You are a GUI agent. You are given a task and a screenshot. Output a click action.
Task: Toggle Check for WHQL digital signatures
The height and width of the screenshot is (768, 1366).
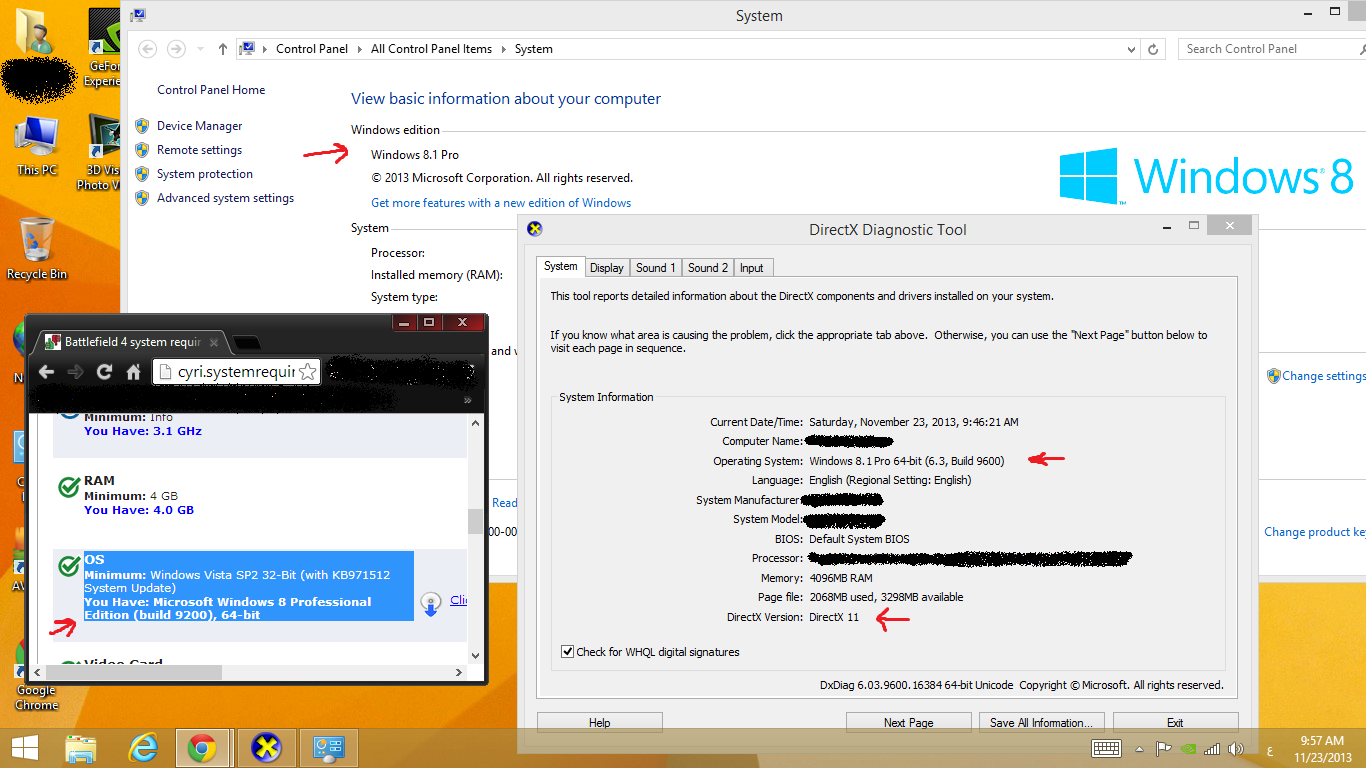(568, 652)
